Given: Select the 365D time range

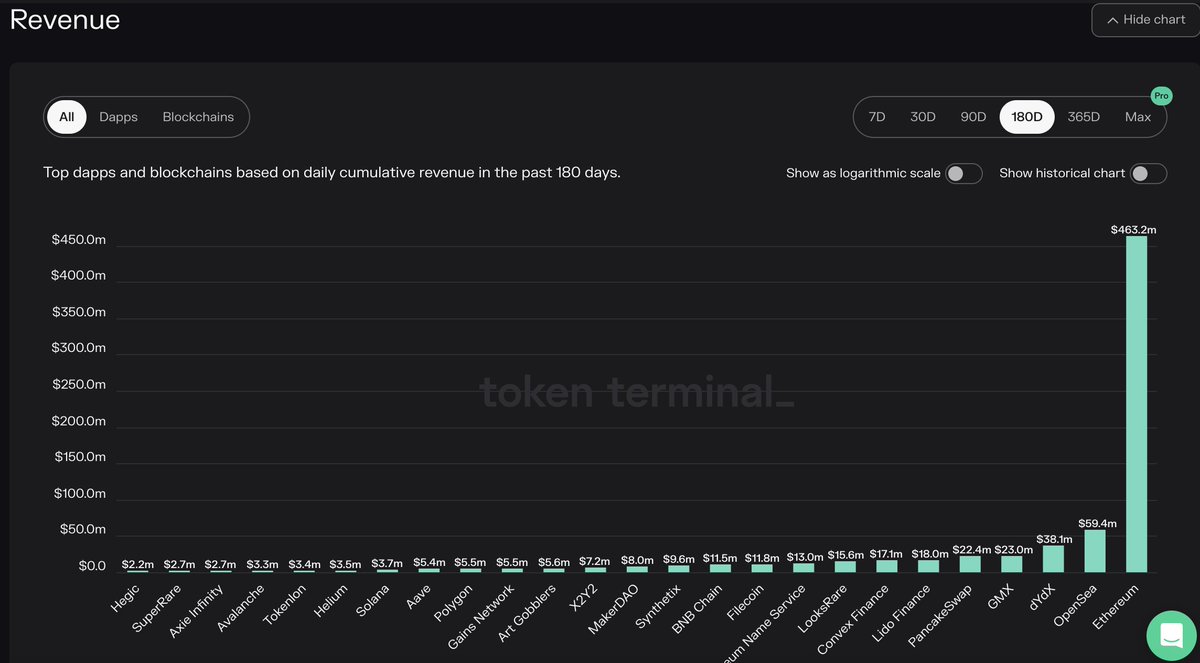Looking at the screenshot, I should click(x=1083, y=117).
